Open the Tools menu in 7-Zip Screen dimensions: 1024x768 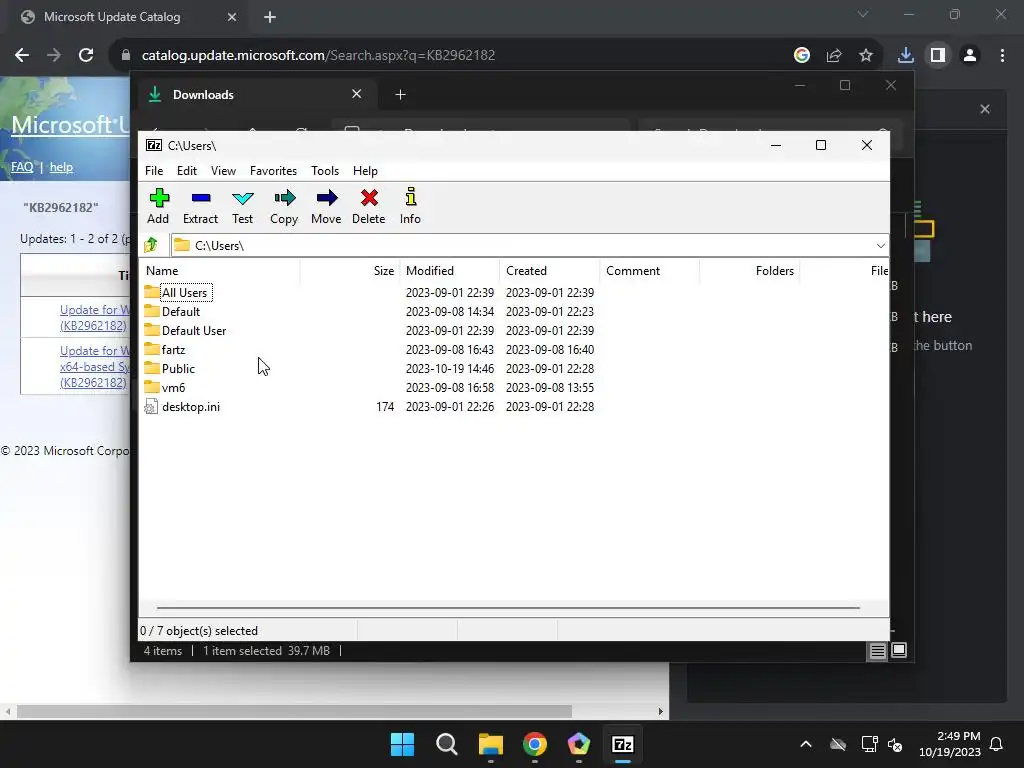click(325, 170)
